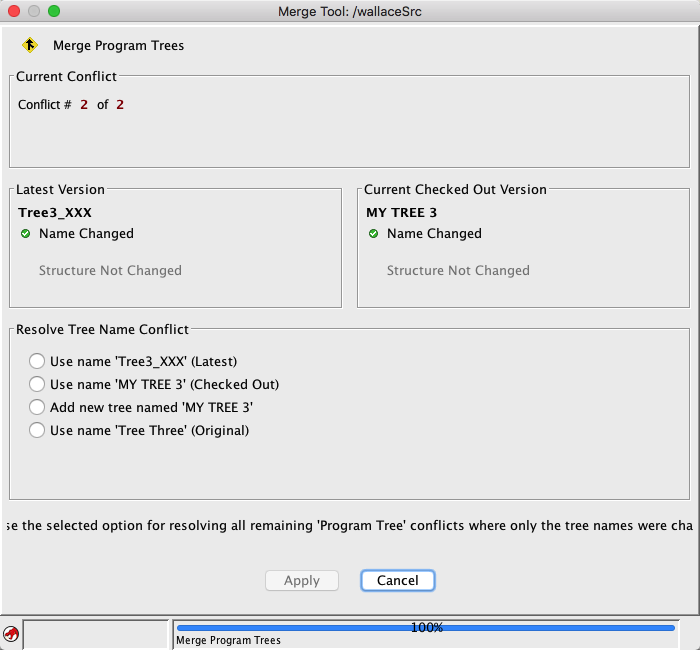Choose "Use name 'MY TREE 3' (Checked Out)"
Screen dimensions: 700x650
(x=37, y=384)
